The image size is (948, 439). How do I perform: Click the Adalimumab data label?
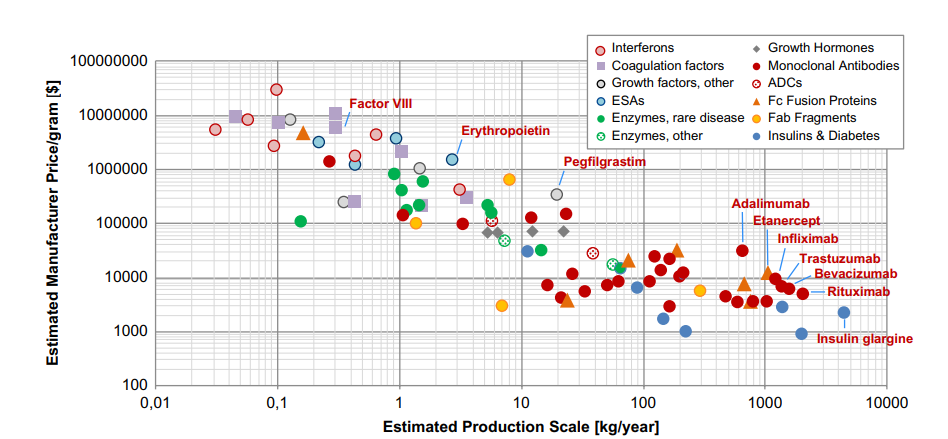click(771, 203)
